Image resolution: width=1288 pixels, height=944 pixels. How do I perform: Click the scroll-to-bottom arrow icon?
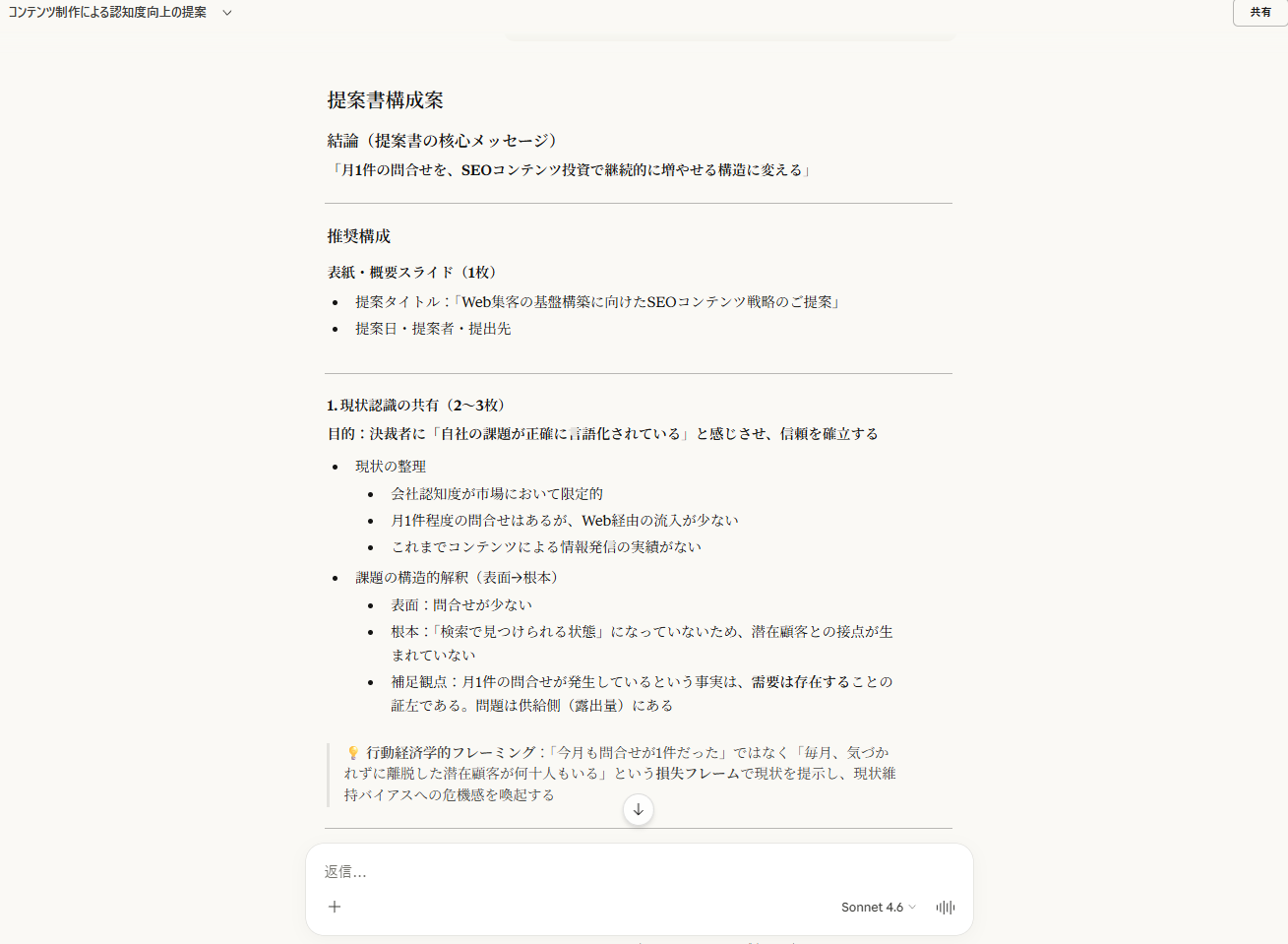(x=638, y=809)
